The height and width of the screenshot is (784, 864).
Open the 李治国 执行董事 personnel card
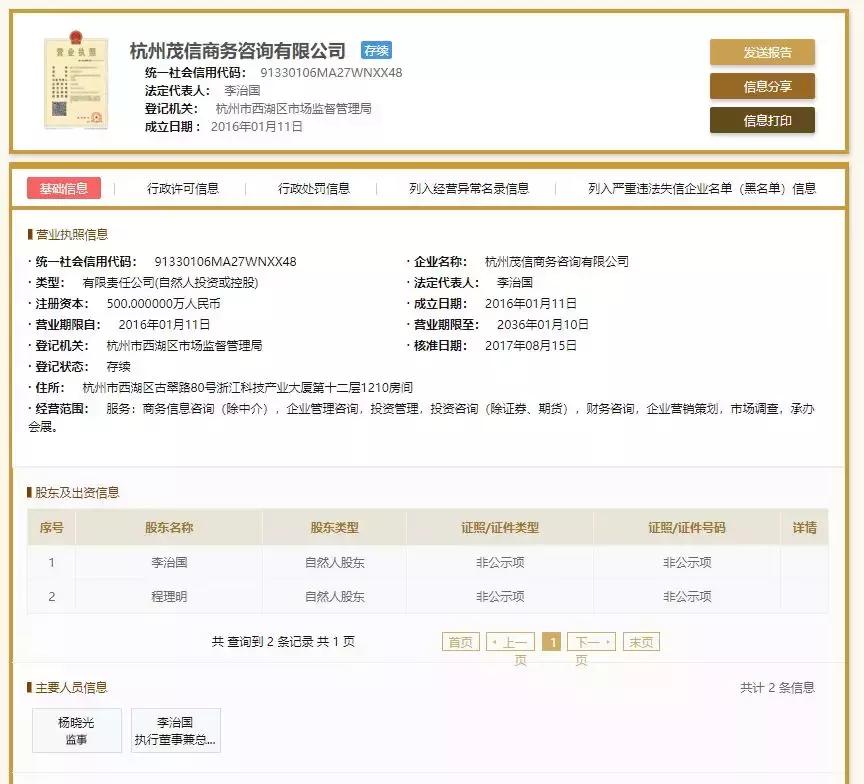click(x=175, y=730)
